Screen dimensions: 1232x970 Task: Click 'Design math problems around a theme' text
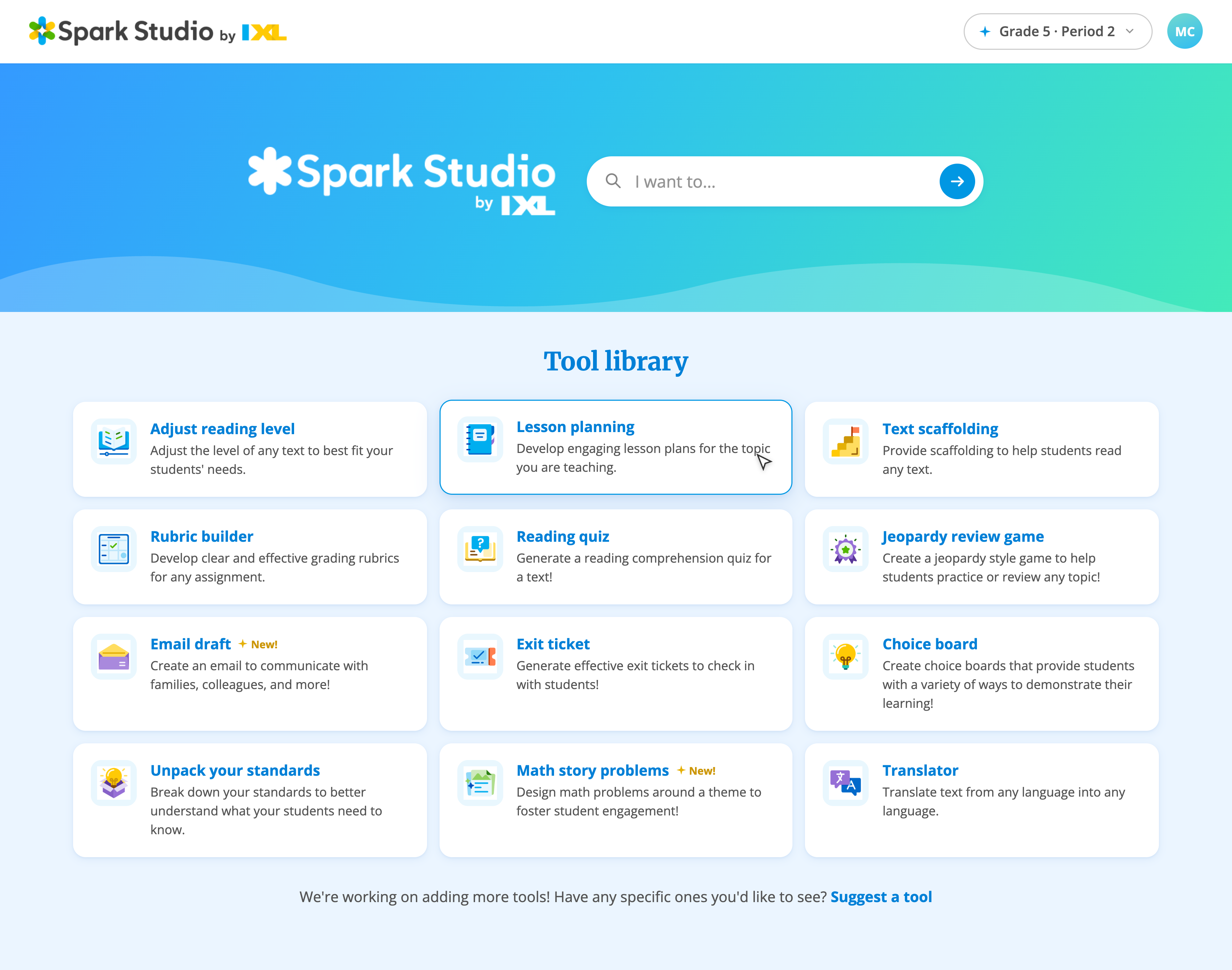pos(639,801)
